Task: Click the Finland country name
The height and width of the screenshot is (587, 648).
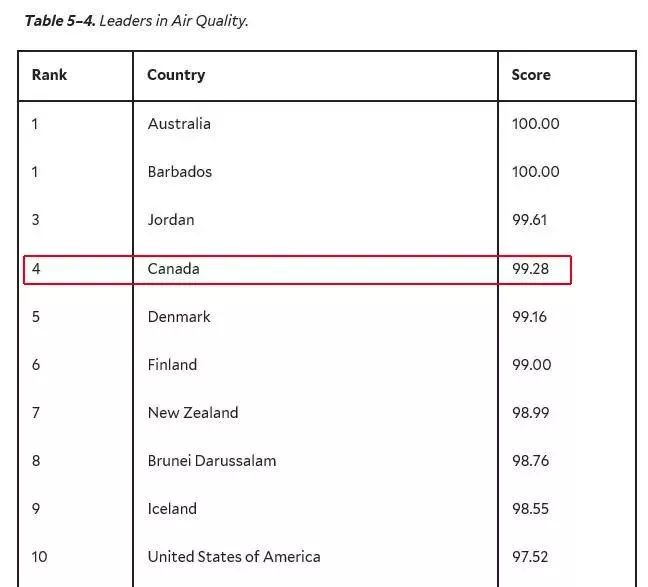Action: tap(172, 365)
